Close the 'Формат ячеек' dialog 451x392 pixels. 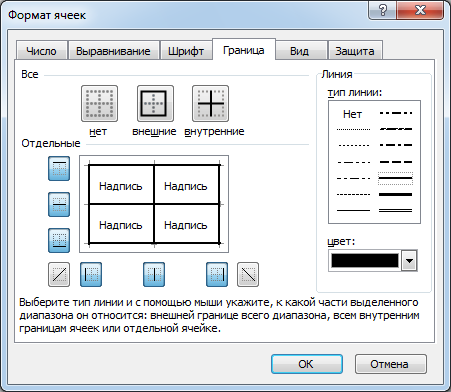421,10
